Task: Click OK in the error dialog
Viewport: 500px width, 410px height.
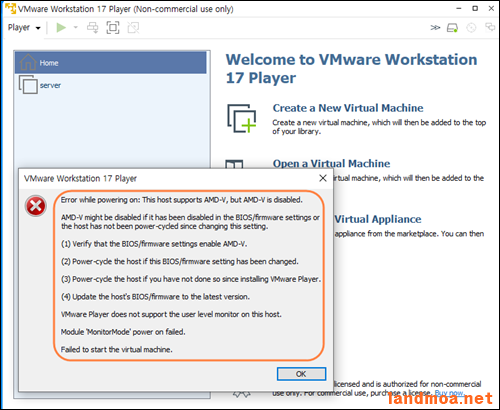Action: [x=301, y=374]
